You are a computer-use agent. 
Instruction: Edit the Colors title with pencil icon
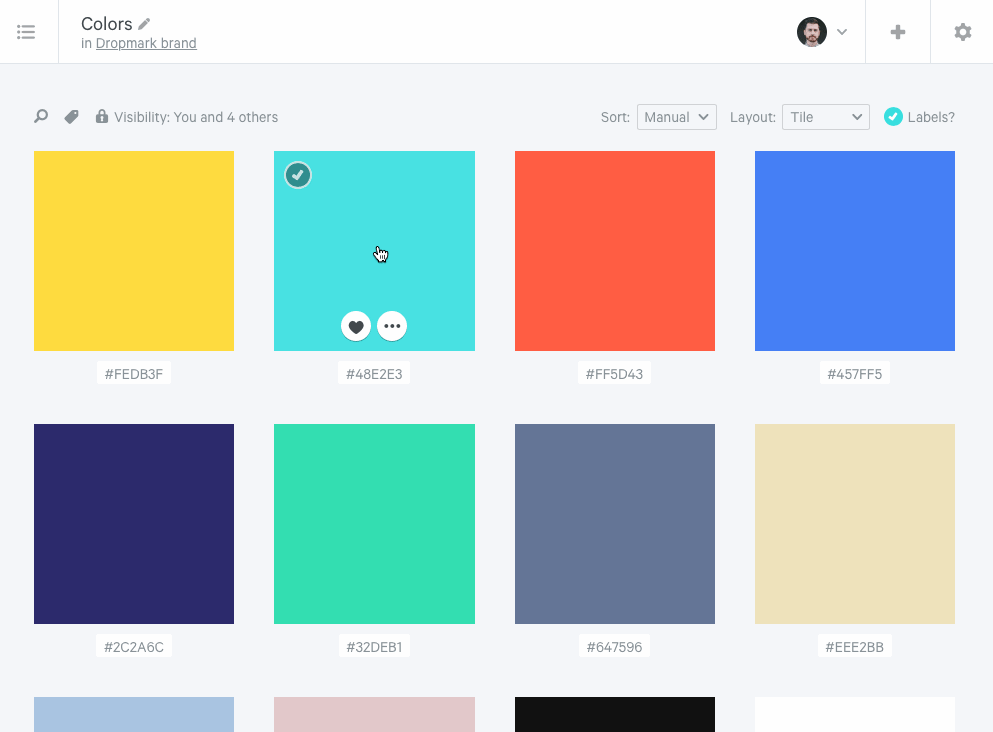point(144,24)
